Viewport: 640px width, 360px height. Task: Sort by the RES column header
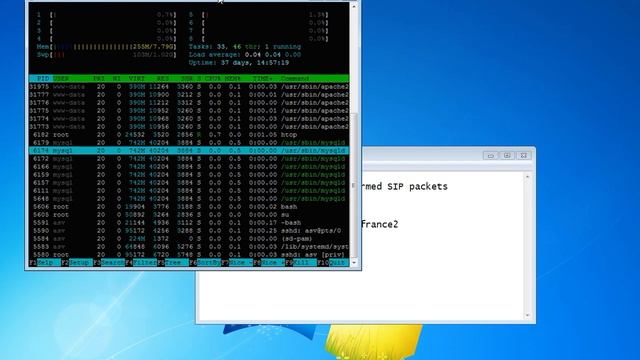(162, 78)
